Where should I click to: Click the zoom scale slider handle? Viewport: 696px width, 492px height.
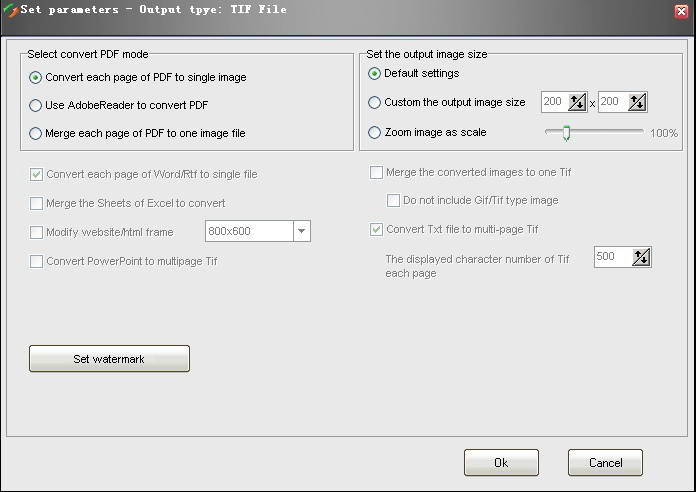tap(566, 132)
